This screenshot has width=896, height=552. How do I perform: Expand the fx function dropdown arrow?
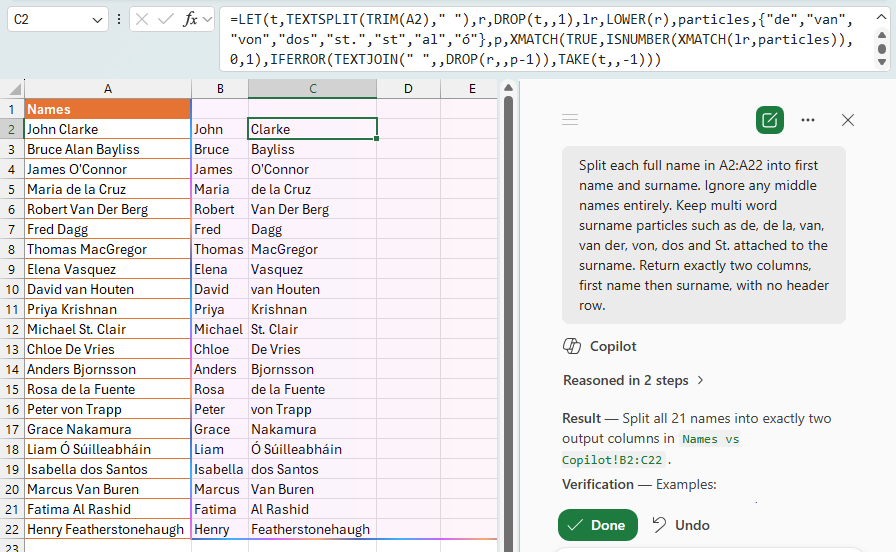207,19
